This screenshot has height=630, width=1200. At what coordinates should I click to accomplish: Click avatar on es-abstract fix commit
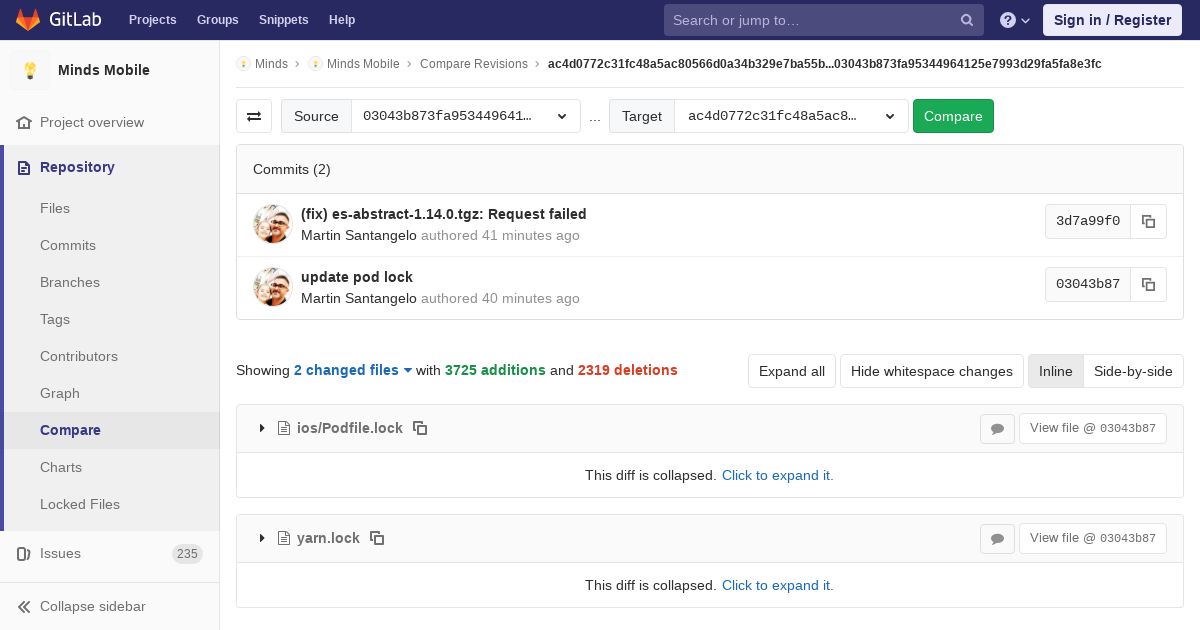[x=272, y=224]
